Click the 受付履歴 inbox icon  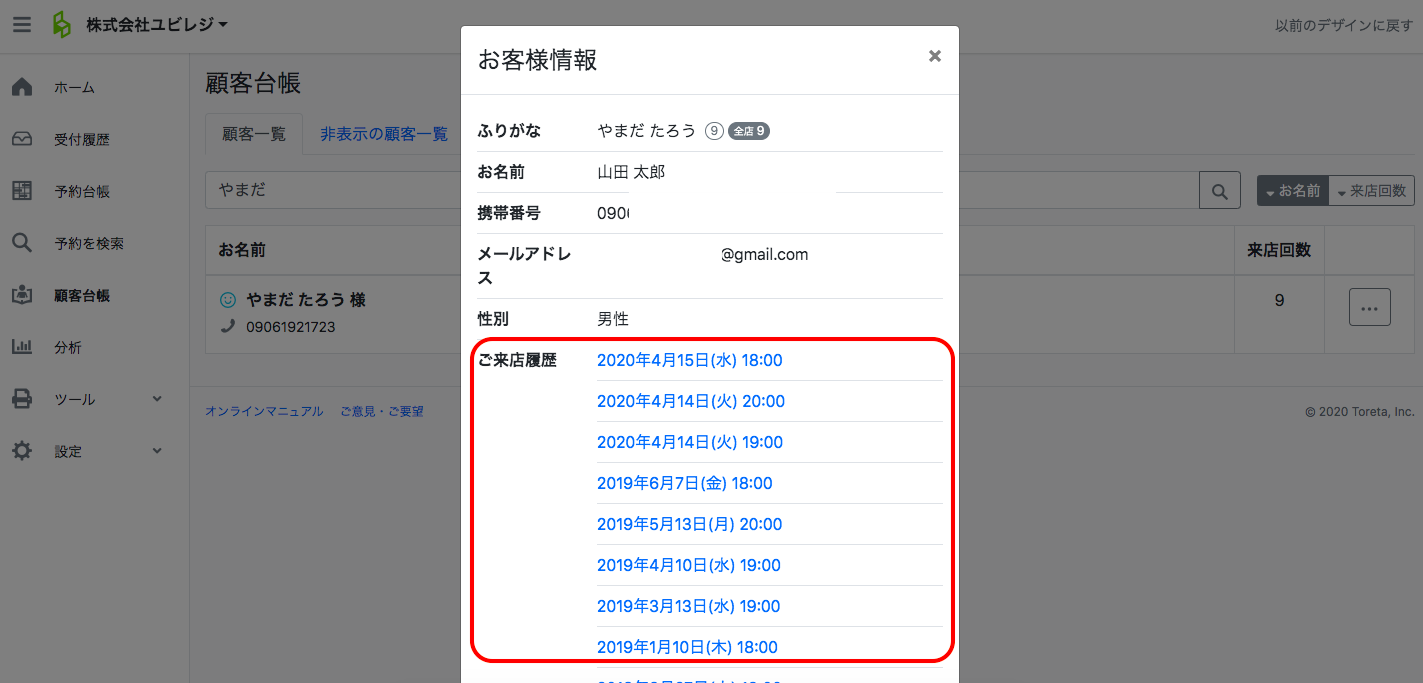pyautogui.click(x=22, y=139)
